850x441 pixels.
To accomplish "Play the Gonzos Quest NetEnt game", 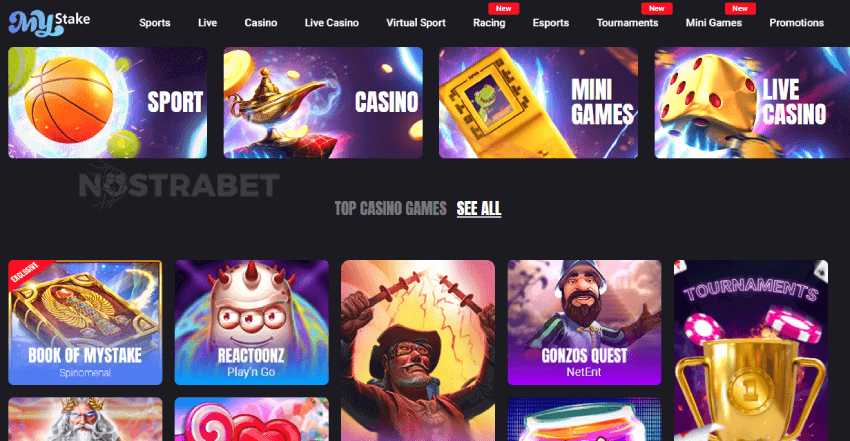I will point(584,322).
